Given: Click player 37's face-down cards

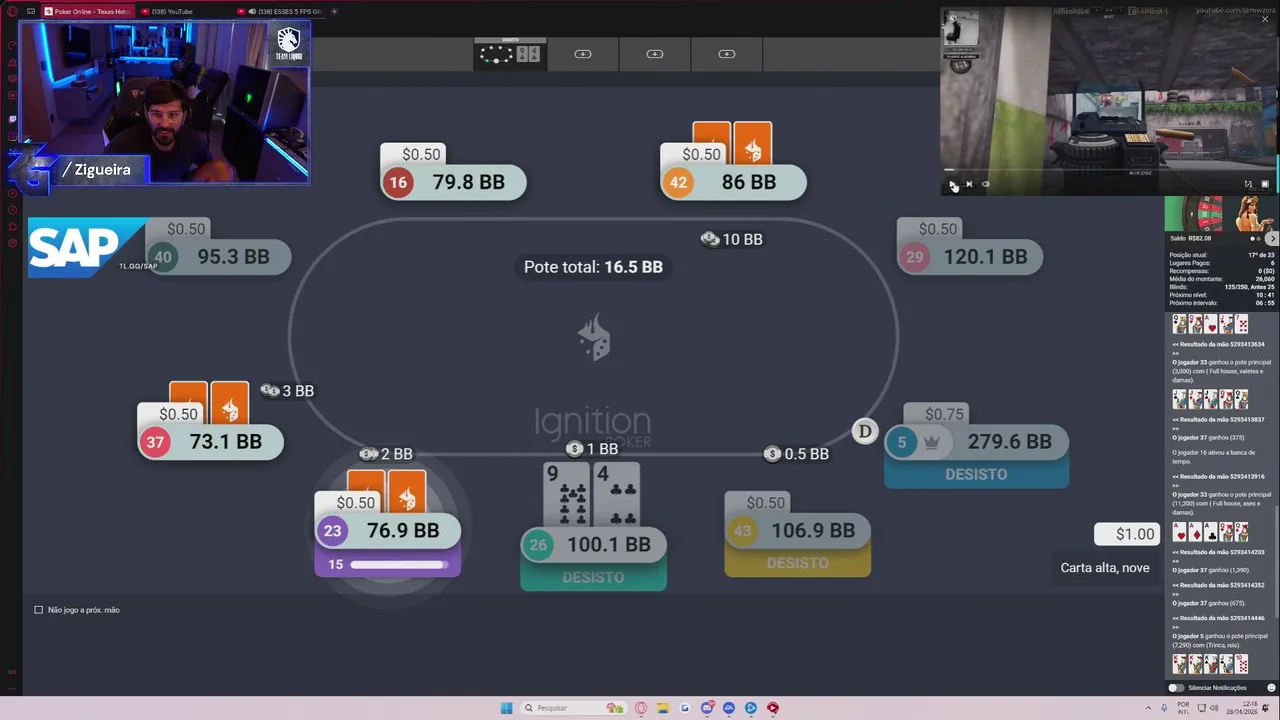Looking at the screenshot, I should (209, 402).
